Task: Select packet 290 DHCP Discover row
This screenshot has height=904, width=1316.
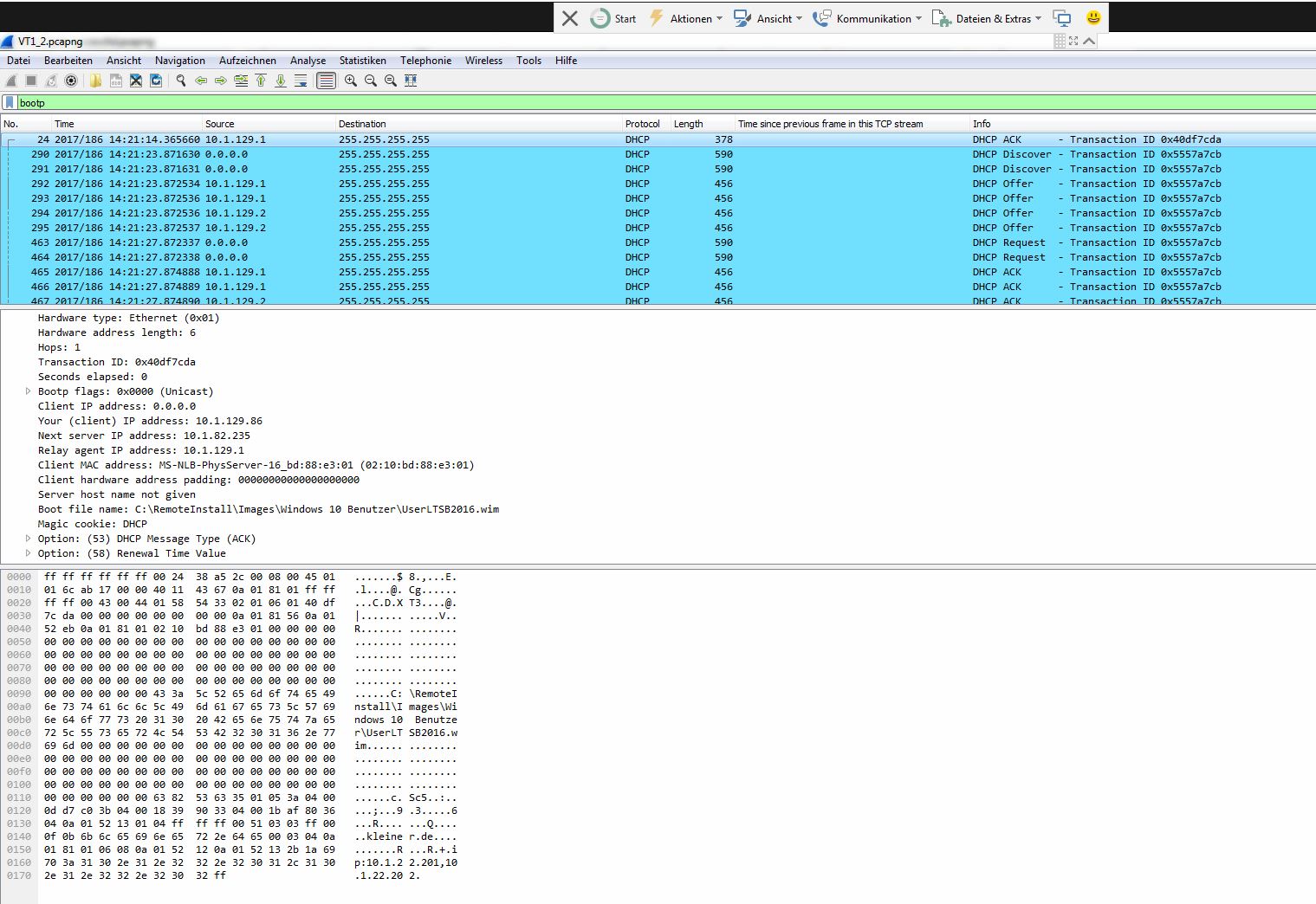Action: [x=658, y=154]
